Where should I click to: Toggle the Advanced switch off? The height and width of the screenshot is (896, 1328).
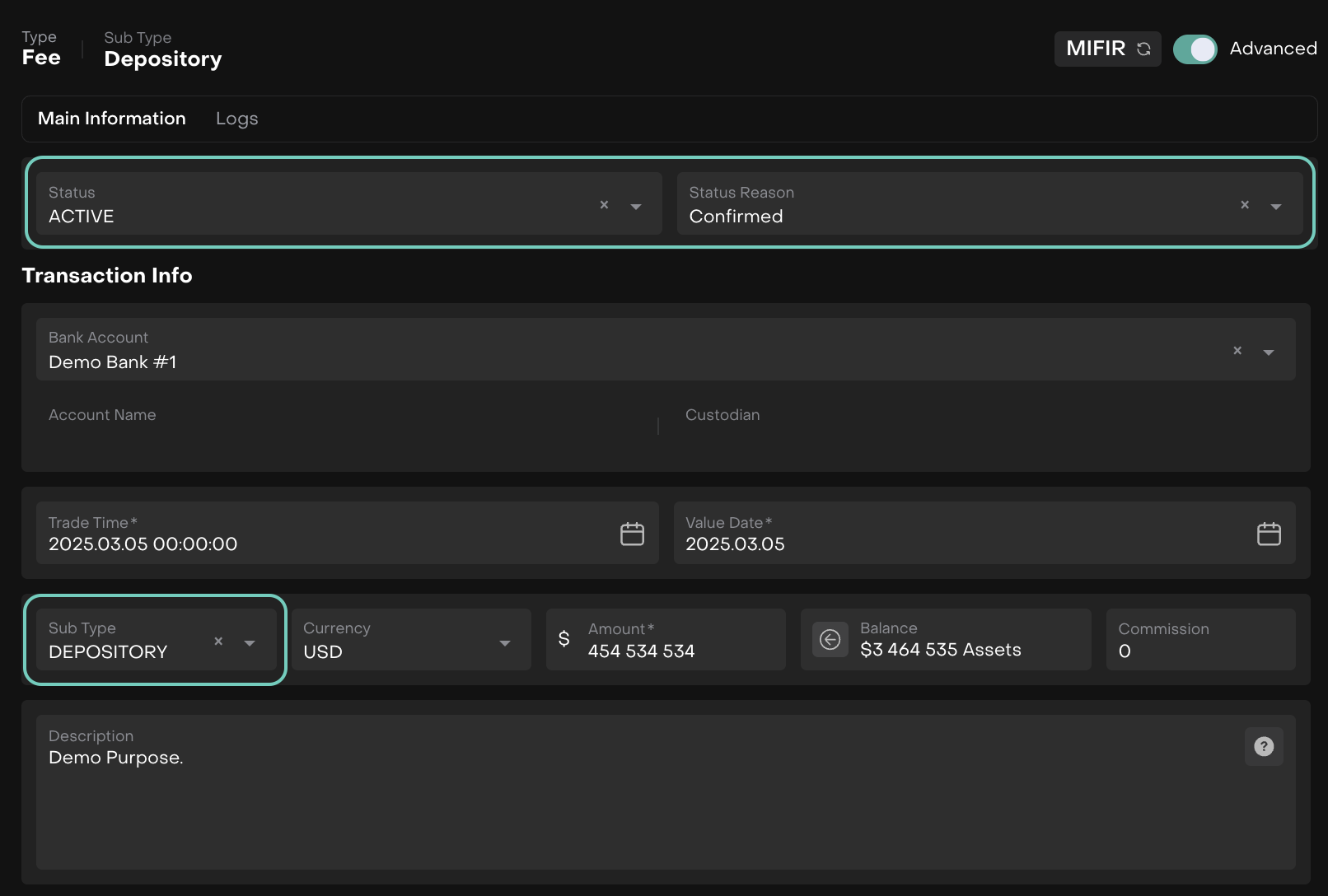pyautogui.click(x=1195, y=49)
